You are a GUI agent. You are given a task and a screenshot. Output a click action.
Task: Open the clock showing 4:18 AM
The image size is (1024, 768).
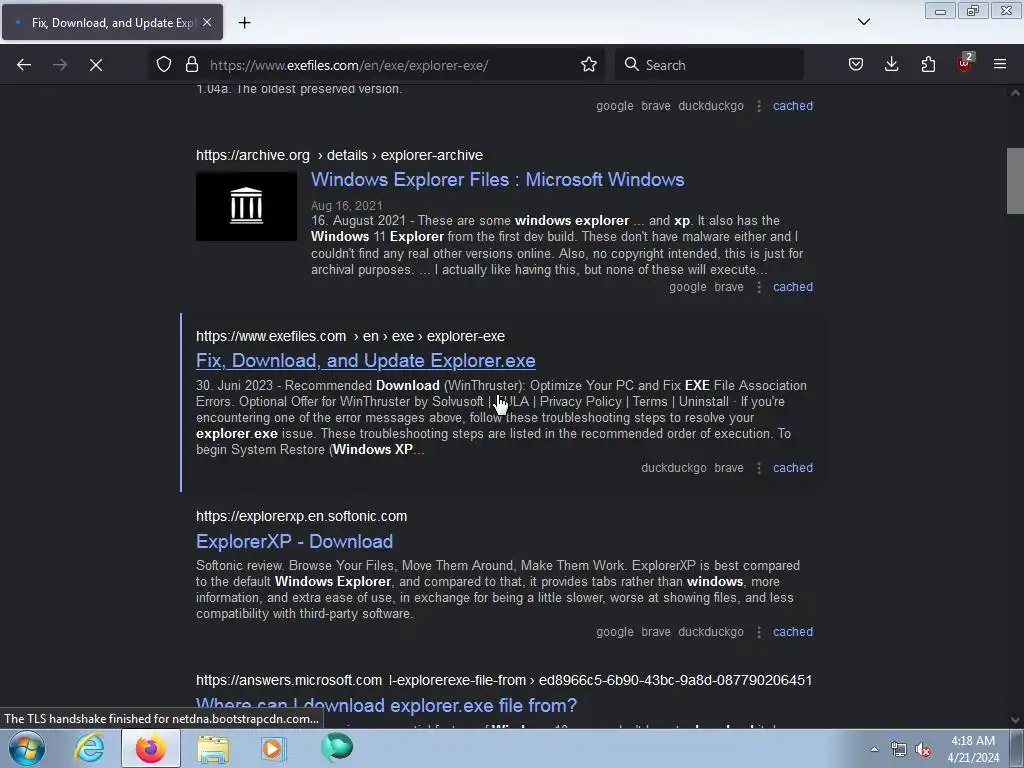click(973, 749)
